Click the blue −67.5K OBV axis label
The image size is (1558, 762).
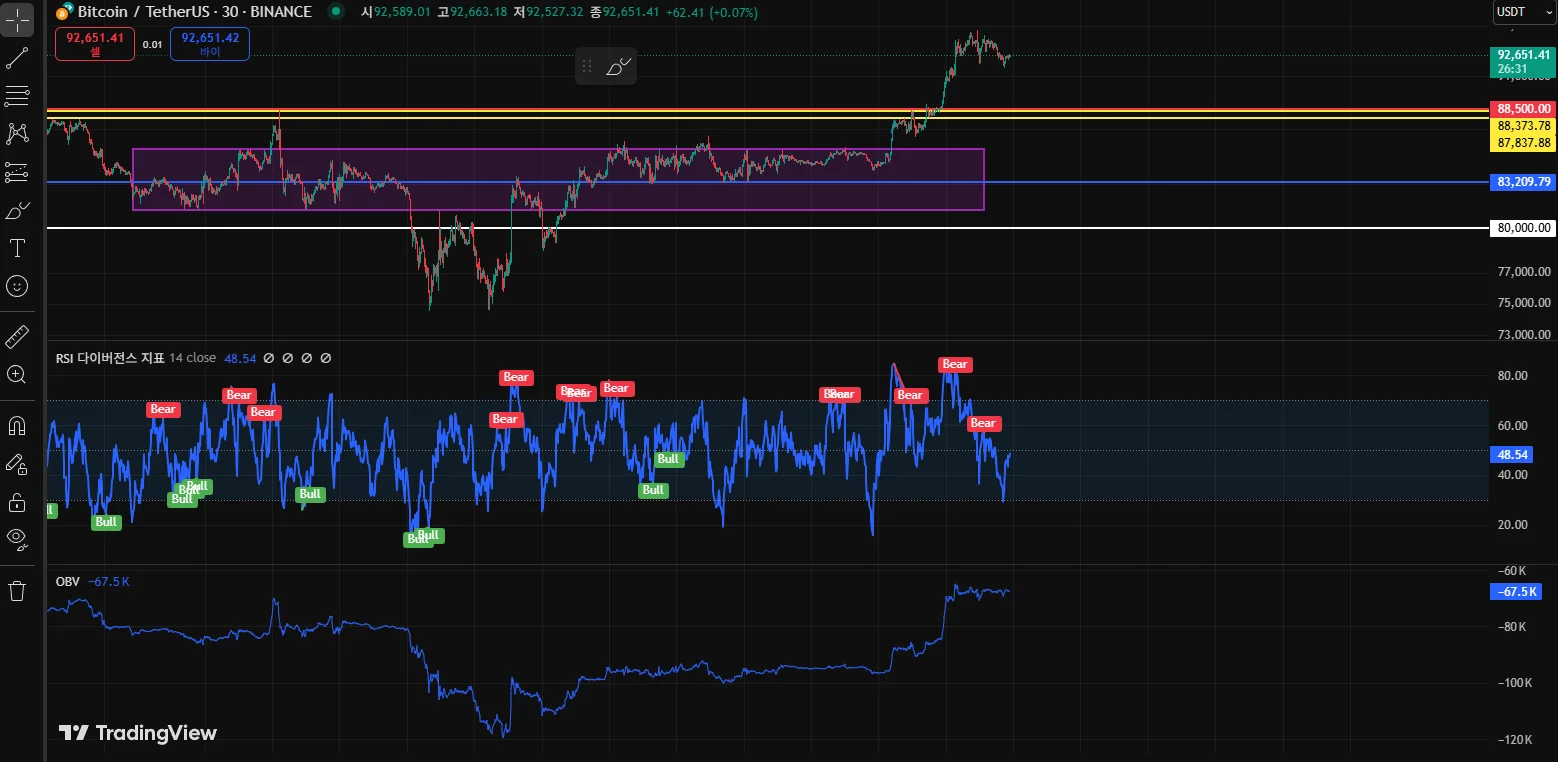1516,592
